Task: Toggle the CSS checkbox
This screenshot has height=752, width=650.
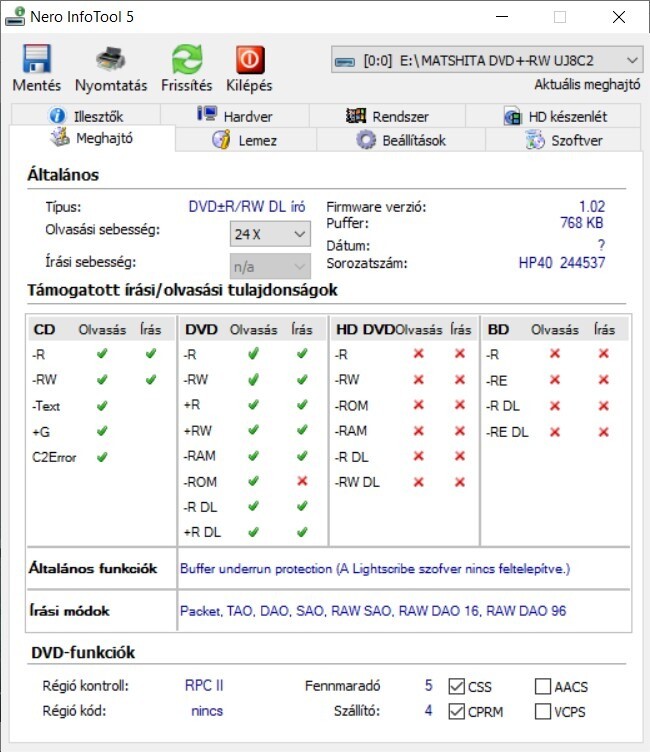Action: 456,686
